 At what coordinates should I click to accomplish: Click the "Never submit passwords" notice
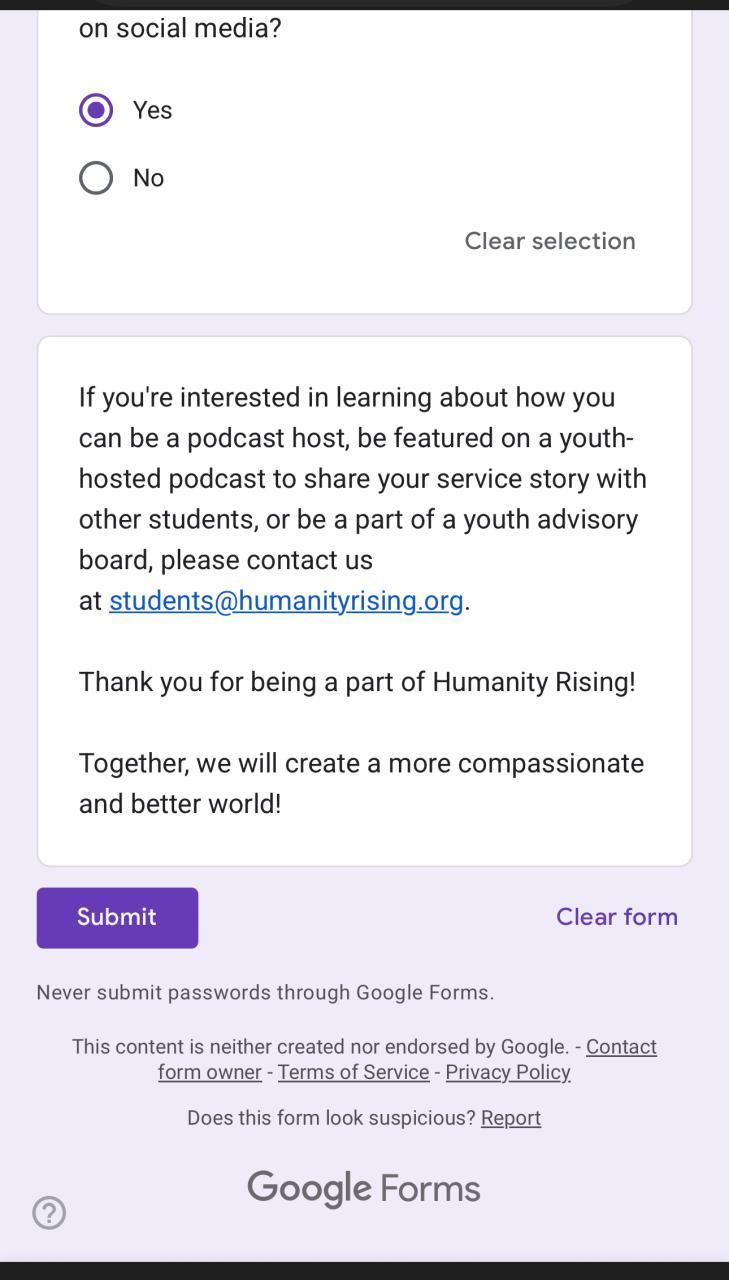265,992
